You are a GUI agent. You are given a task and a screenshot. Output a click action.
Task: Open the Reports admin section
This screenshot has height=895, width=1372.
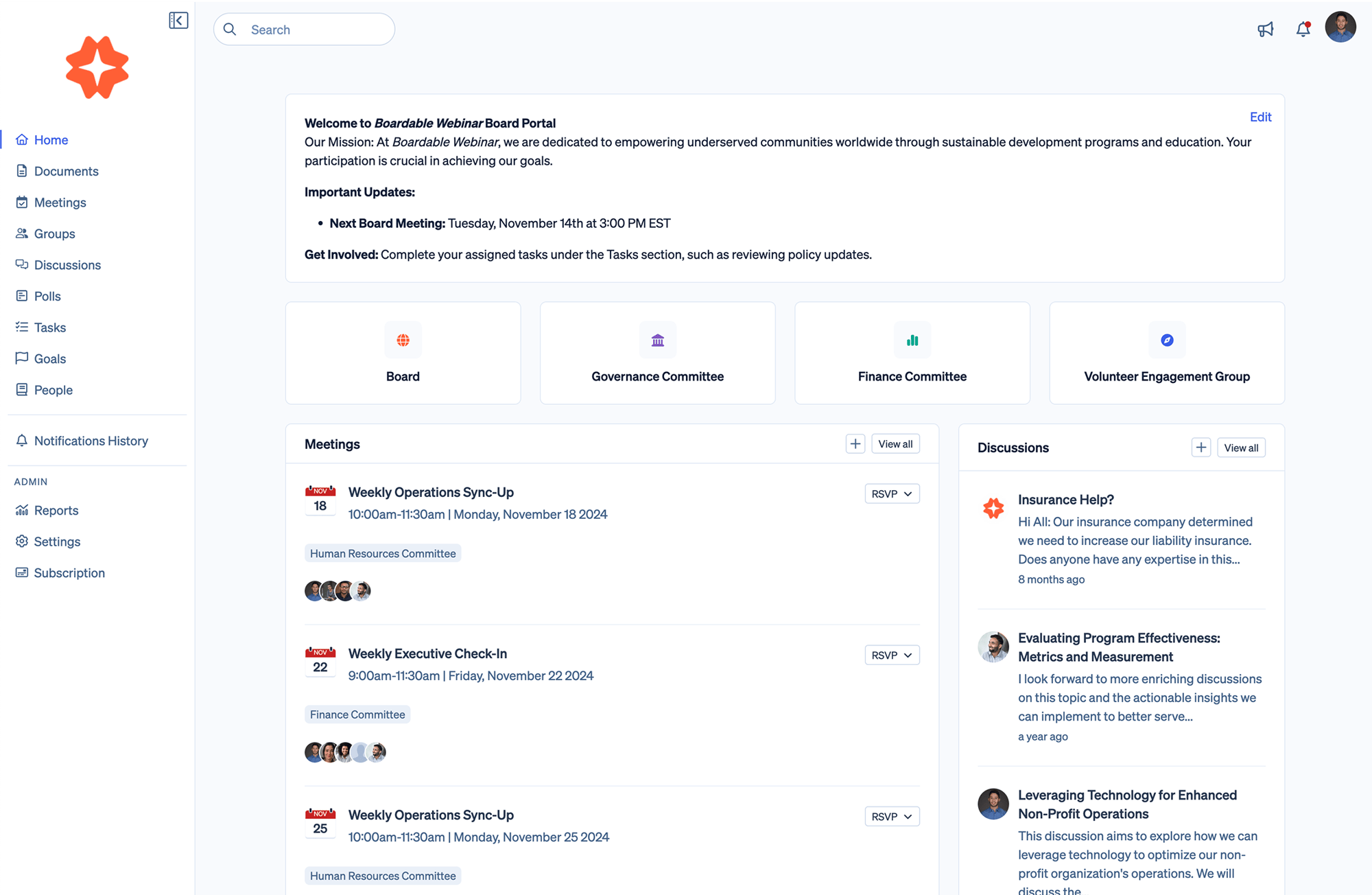[56, 510]
